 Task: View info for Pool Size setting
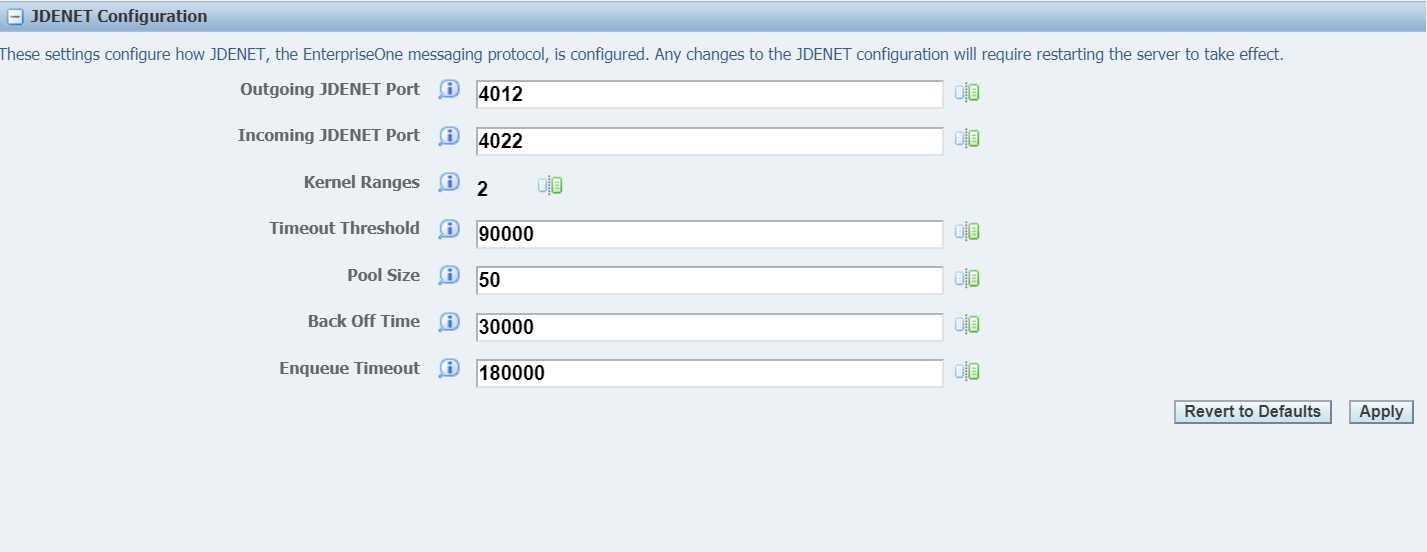(449, 275)
